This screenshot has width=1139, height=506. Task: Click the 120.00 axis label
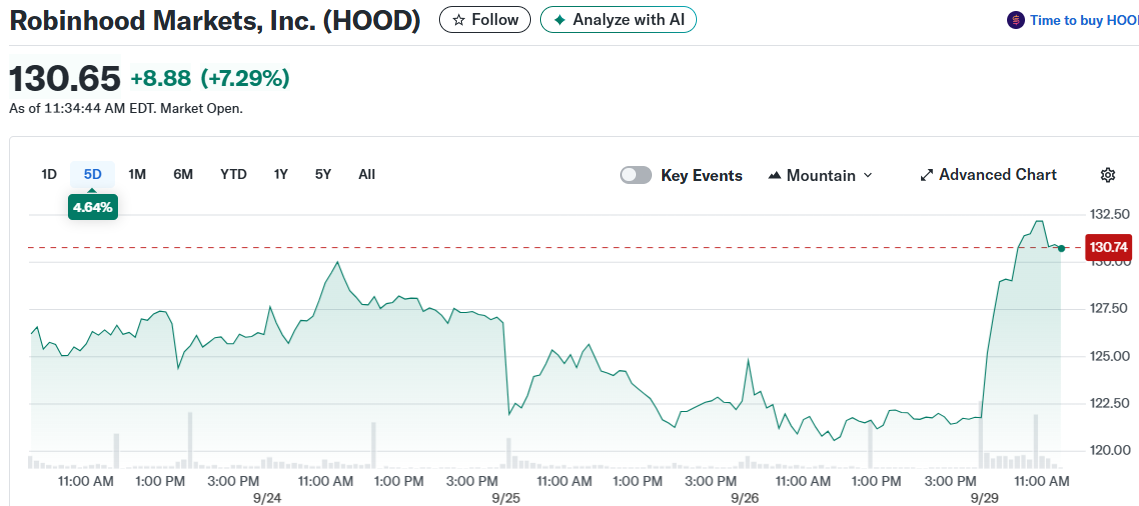[x=1108, y=450]
